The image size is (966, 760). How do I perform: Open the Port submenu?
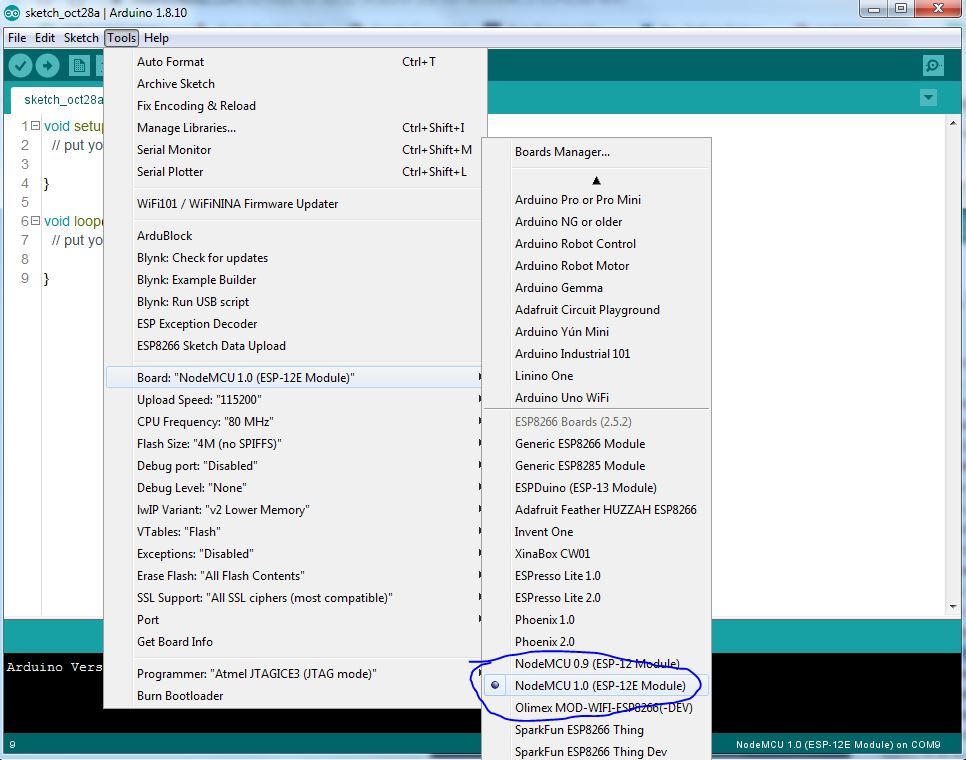294,620
